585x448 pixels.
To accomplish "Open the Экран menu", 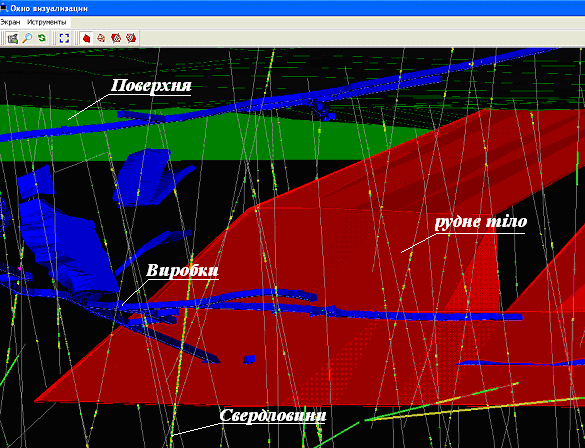I will (10, 22).
